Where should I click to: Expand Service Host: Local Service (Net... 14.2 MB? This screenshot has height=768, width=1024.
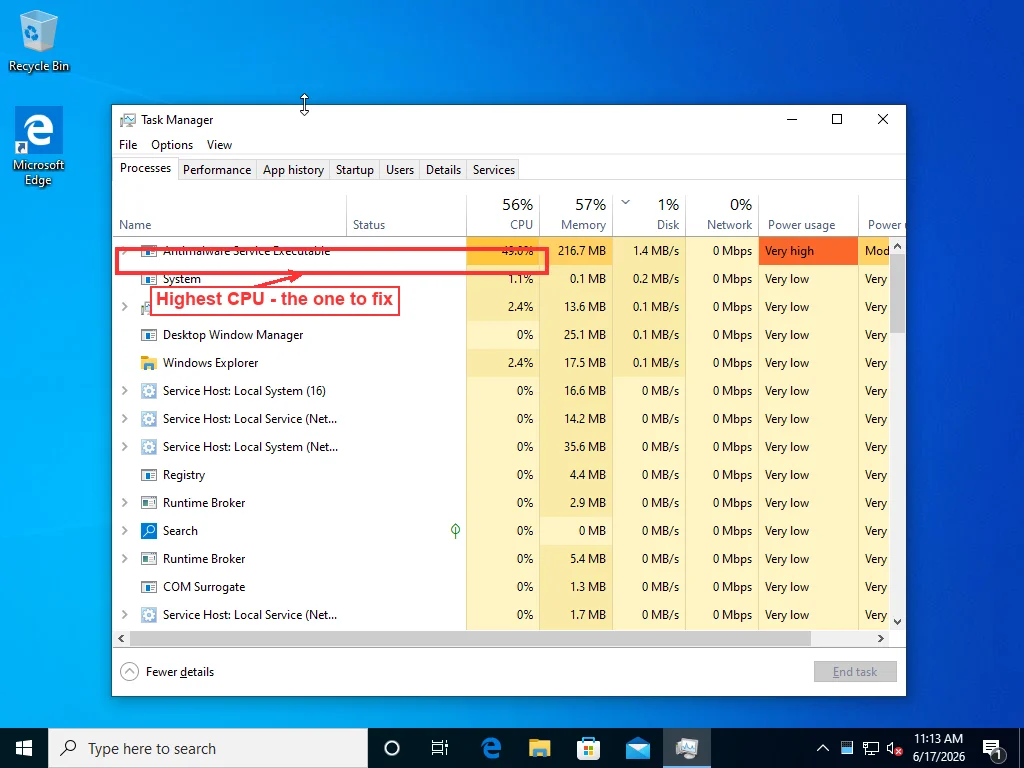click(125, 419)
